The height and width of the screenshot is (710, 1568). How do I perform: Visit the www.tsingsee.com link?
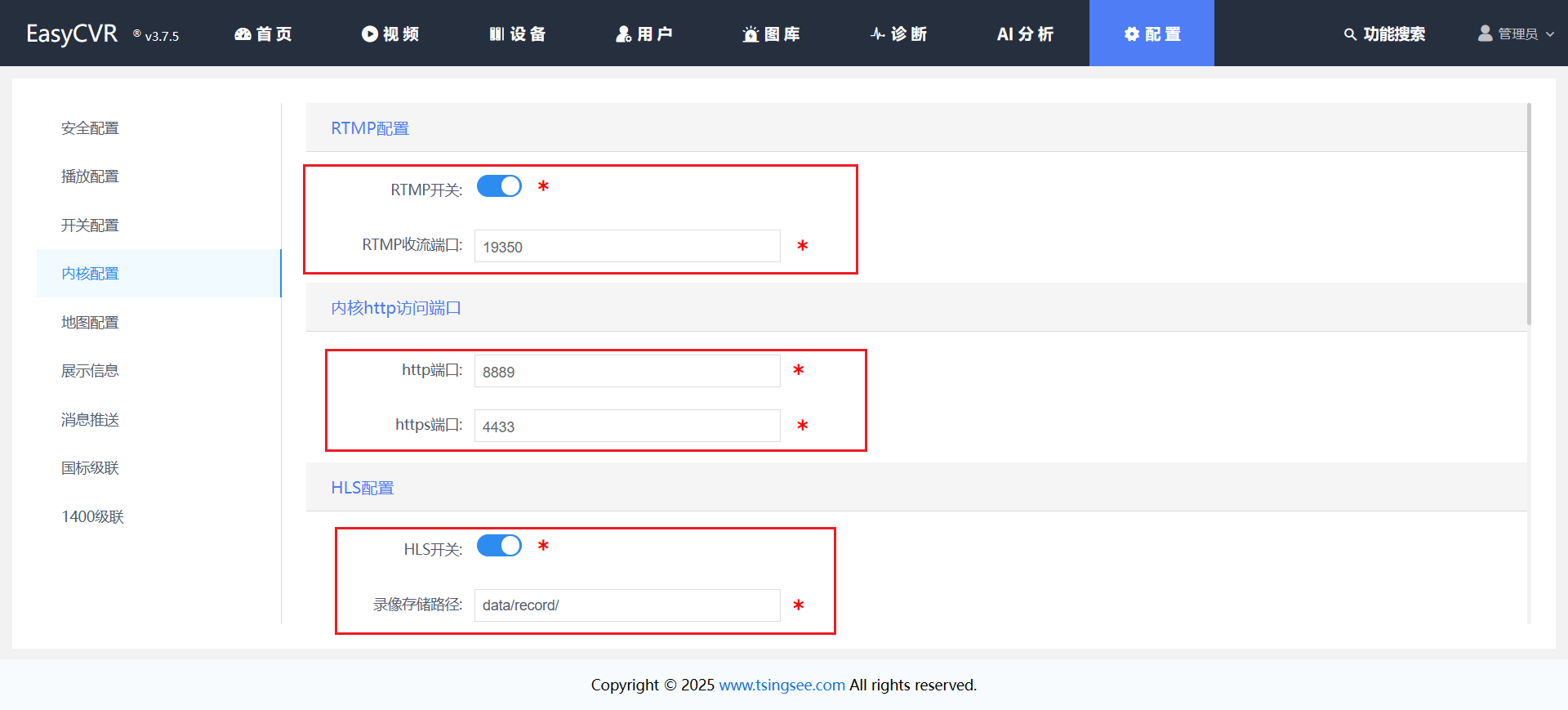782,685
